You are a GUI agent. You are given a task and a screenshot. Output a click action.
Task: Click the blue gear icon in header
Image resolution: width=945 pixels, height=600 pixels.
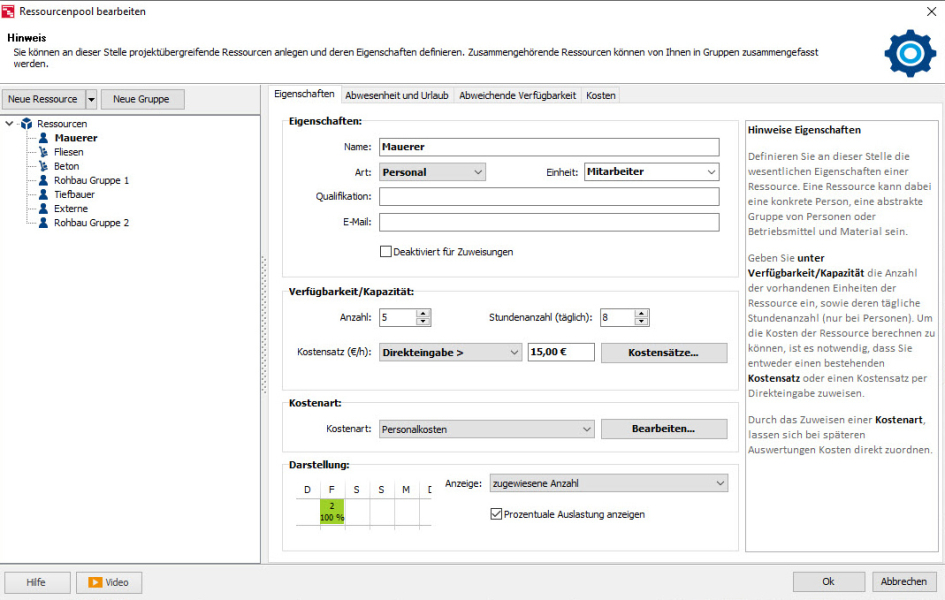tap(910, 53)
